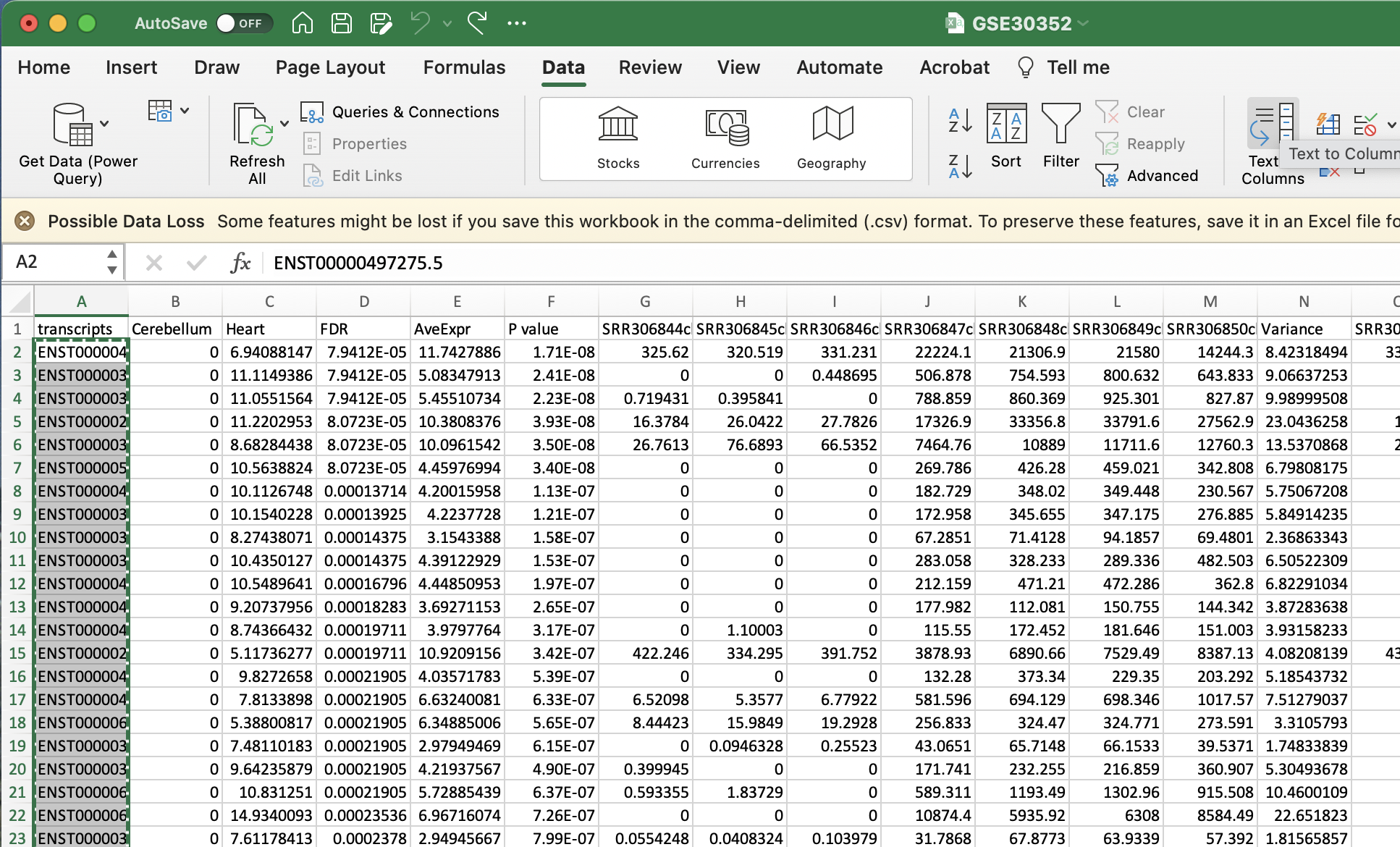Switch to the Home tab
This screenshot has width=1400, height=847.
44,67
